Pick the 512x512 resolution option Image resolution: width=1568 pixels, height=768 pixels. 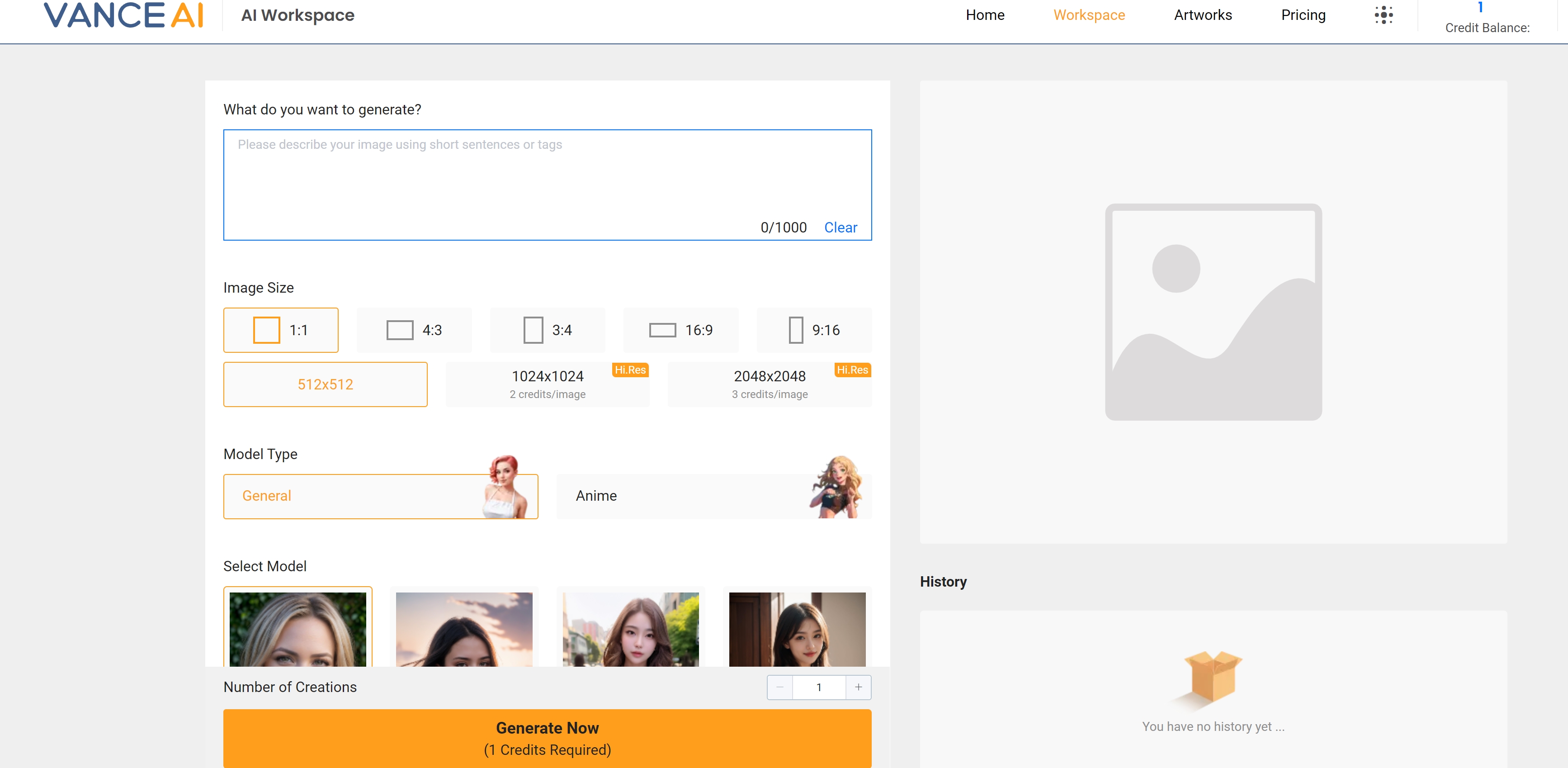tap(325, 384)
